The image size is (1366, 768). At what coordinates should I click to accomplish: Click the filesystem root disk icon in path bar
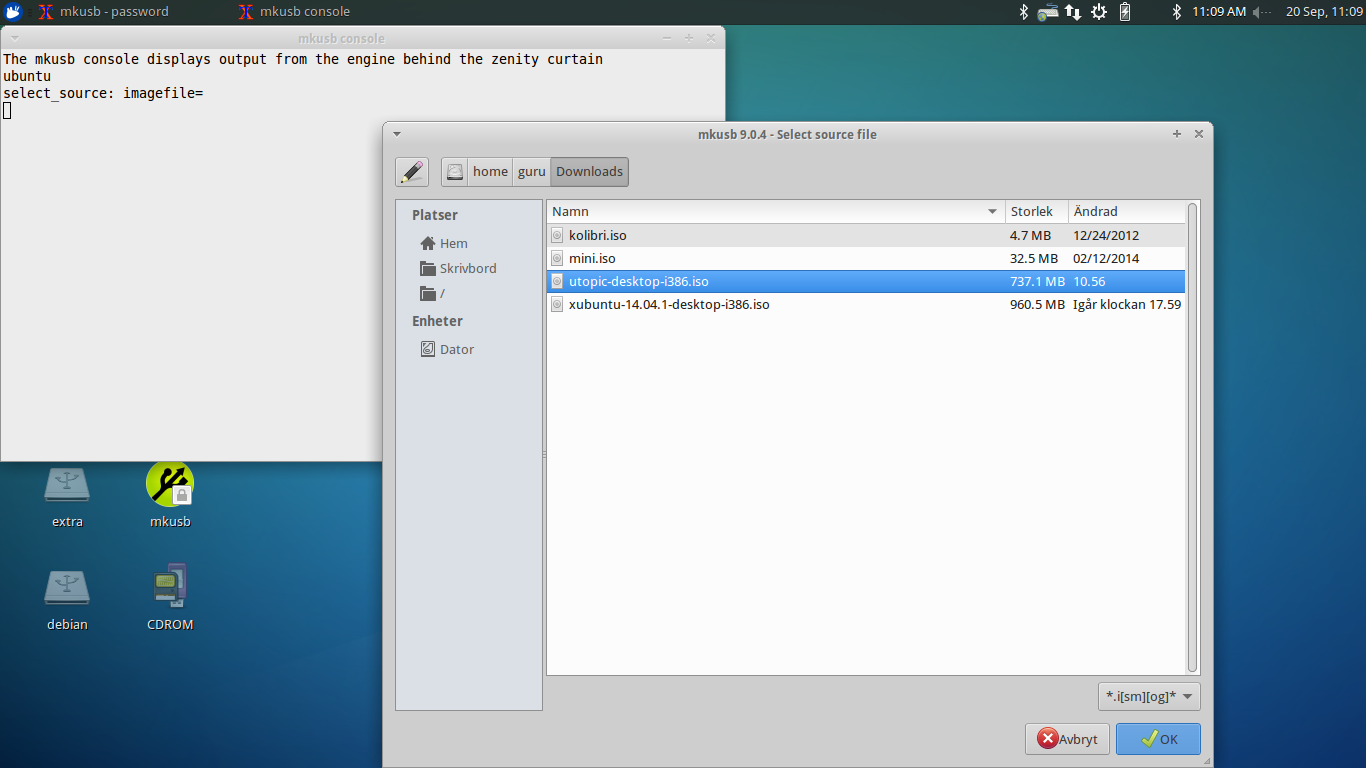[455, 172]
